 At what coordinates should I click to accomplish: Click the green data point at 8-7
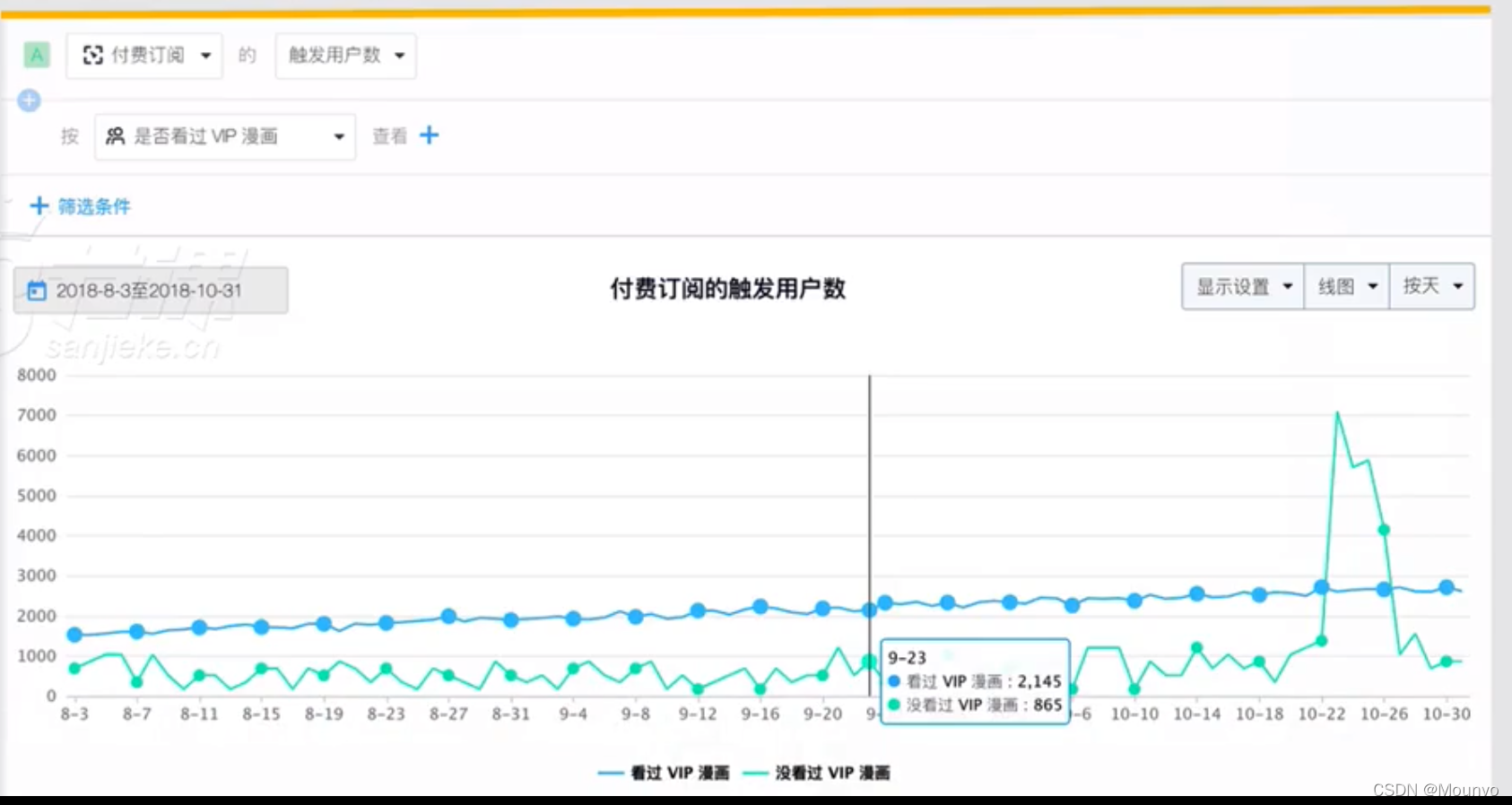[137, 682]
